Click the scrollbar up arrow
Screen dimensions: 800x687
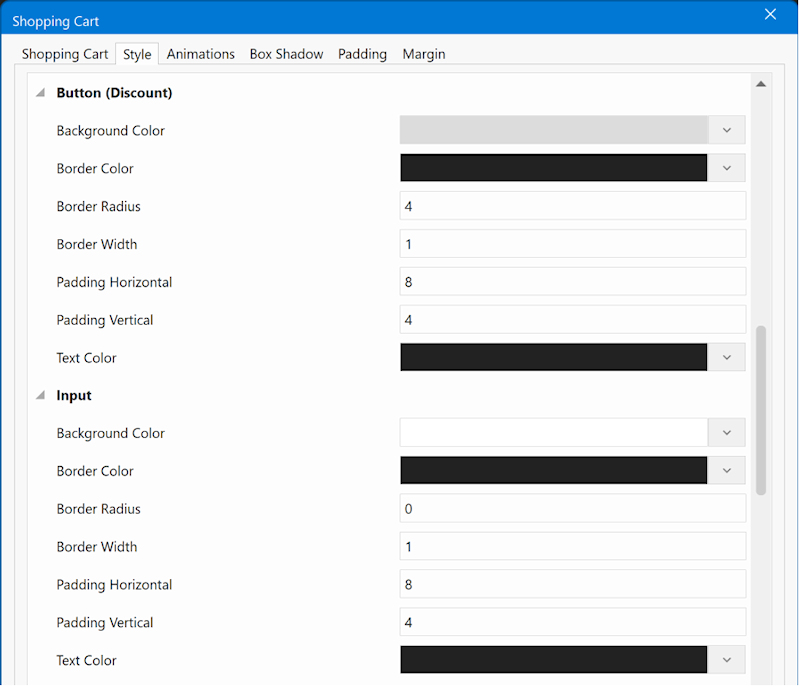click(761, 85)
